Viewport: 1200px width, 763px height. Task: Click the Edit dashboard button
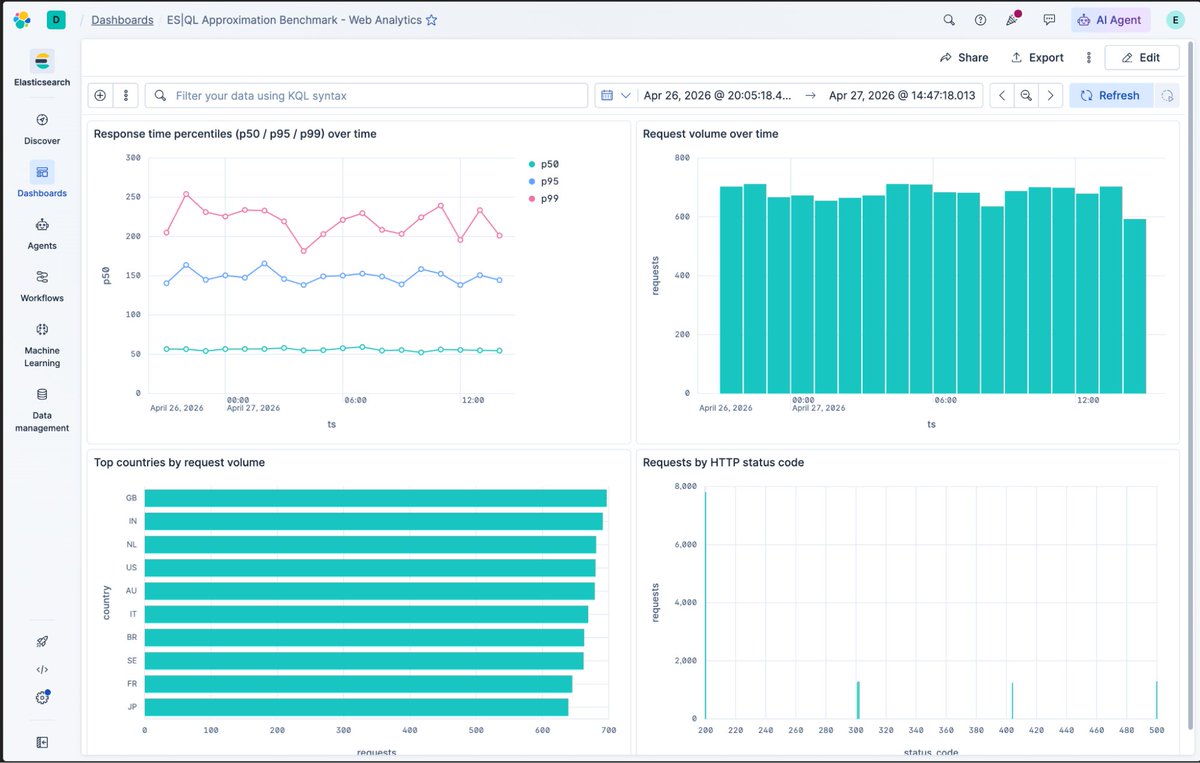pos(1141,58)
